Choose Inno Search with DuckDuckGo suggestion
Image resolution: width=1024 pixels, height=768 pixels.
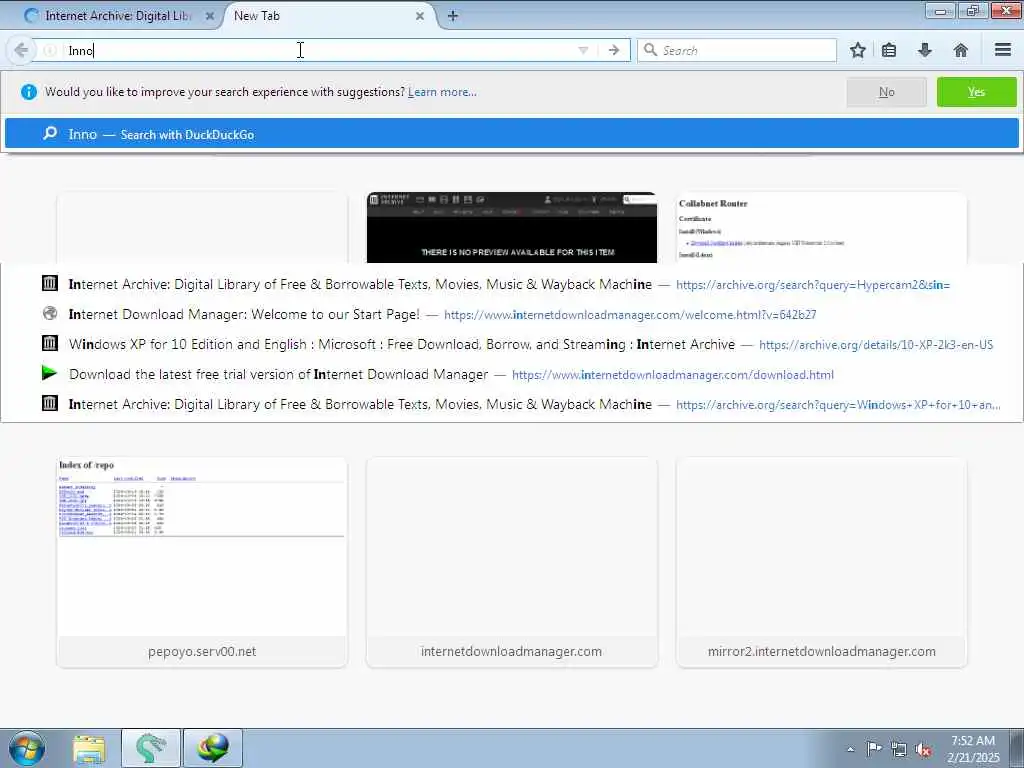[x=511, y=134]
